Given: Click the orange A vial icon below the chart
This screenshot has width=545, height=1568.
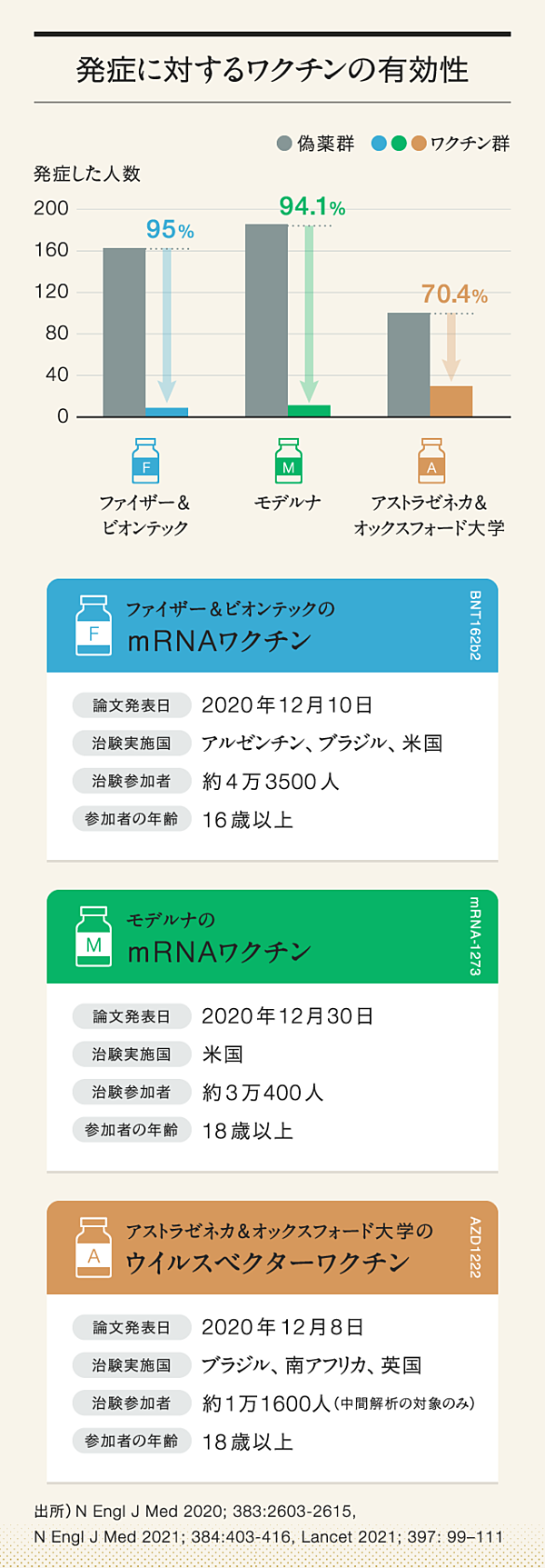Looking at the screenshot, I should pos(431,462).
